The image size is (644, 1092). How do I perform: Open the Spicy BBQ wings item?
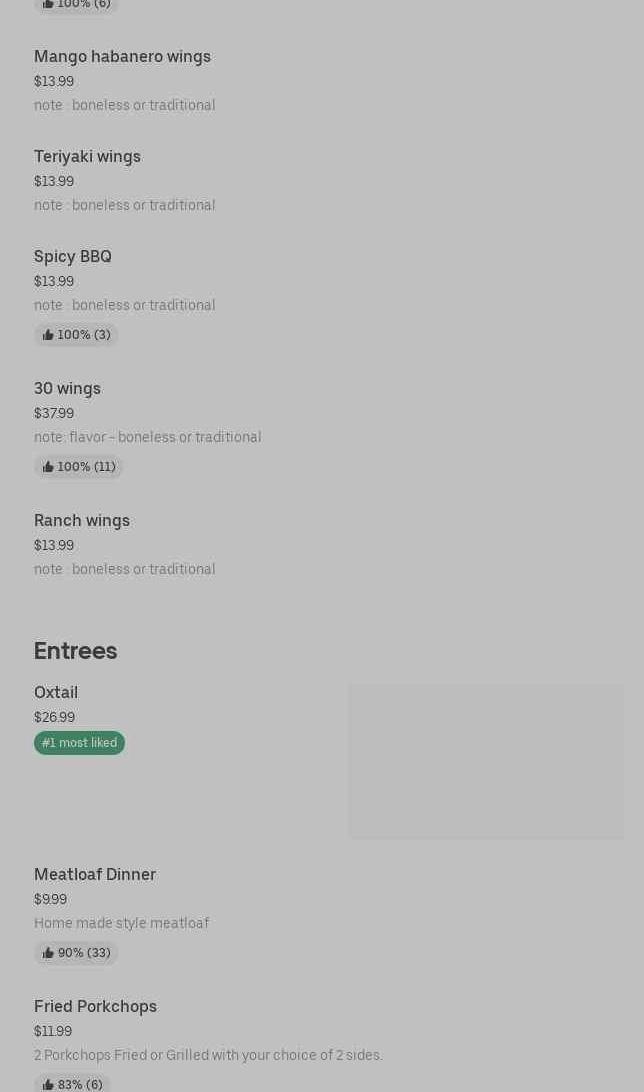point(73,256)
